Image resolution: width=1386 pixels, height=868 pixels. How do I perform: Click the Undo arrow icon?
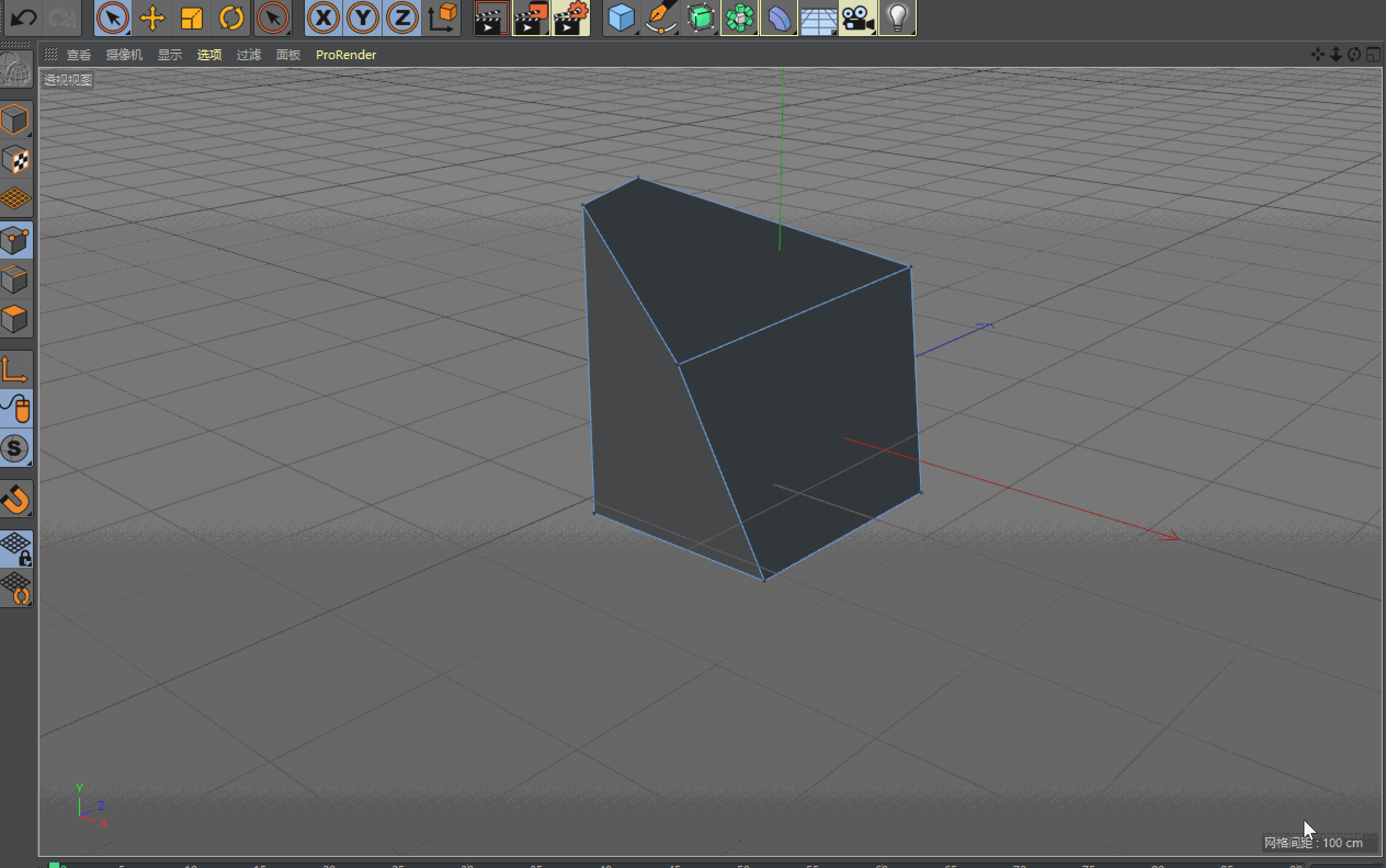pos(24,18)
